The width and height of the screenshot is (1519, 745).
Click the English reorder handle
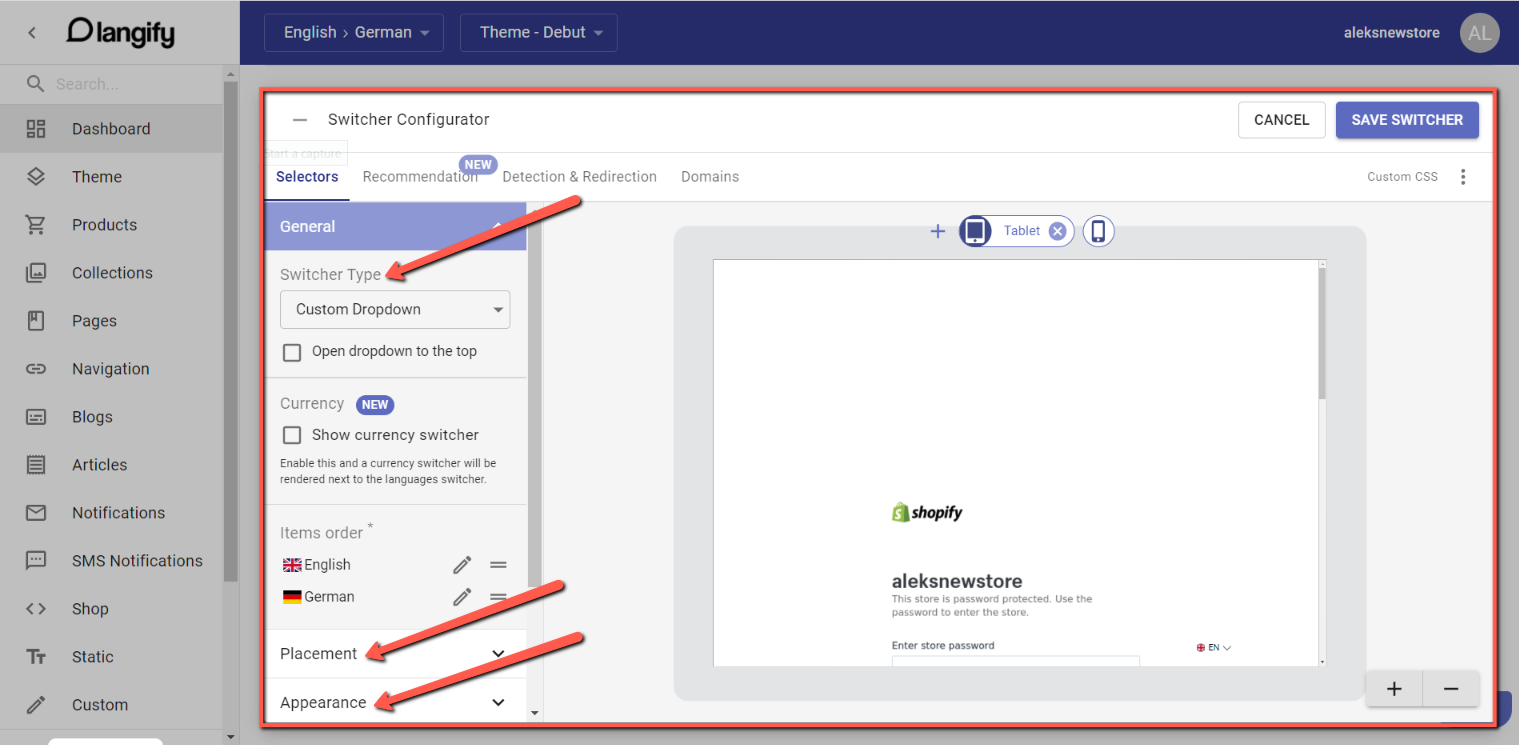click(498, 565)
